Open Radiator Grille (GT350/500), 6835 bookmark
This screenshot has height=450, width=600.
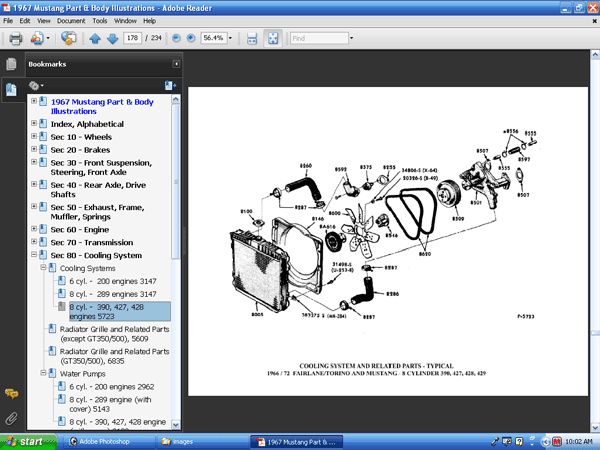(x=114, y=356)
